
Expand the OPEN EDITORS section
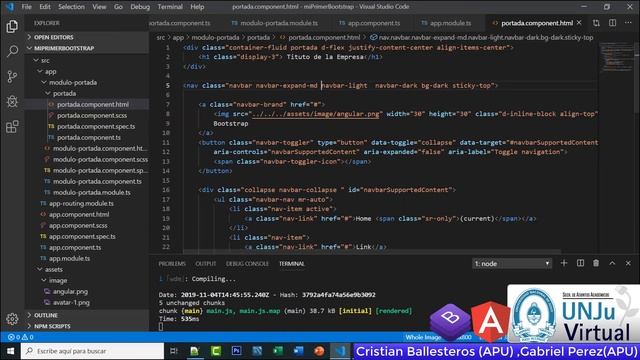click(x=87, y=37)
